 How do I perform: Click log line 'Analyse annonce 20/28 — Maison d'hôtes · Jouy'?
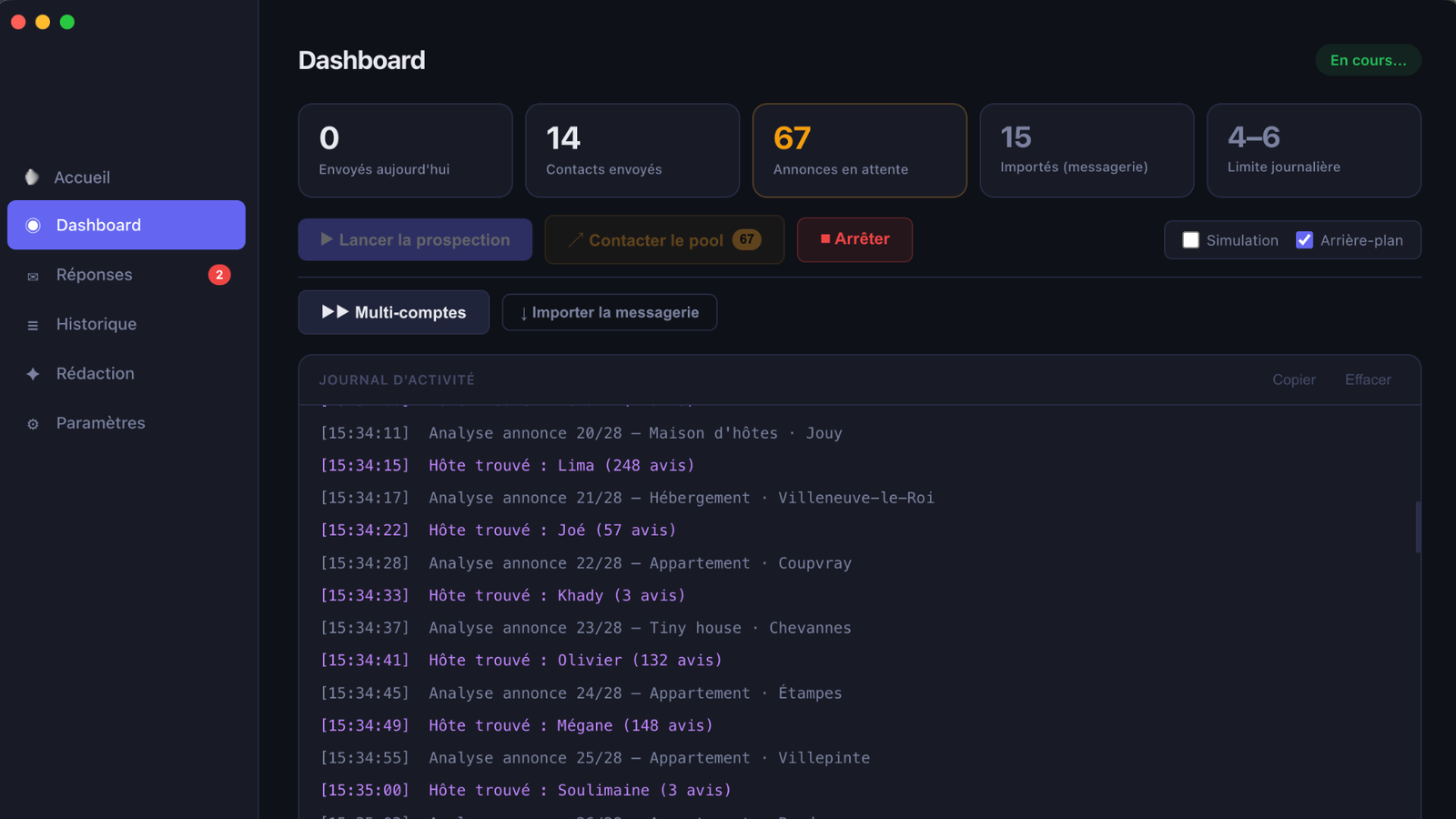(581, 433)
